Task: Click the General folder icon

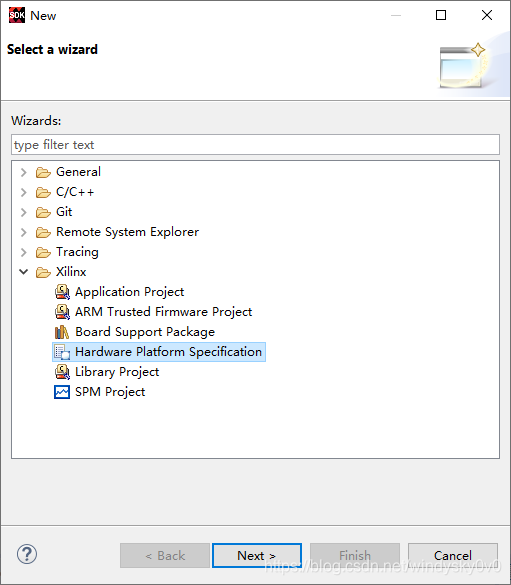Action: point(43,172)
